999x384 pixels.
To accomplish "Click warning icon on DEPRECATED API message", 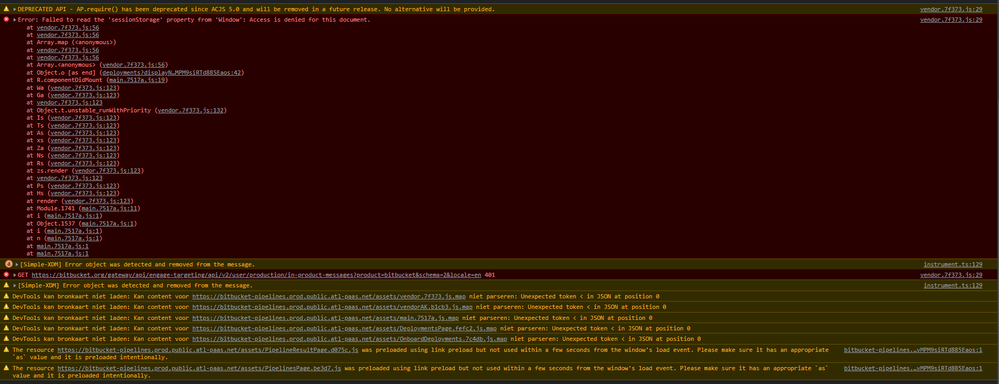I will tap(6, 10).
